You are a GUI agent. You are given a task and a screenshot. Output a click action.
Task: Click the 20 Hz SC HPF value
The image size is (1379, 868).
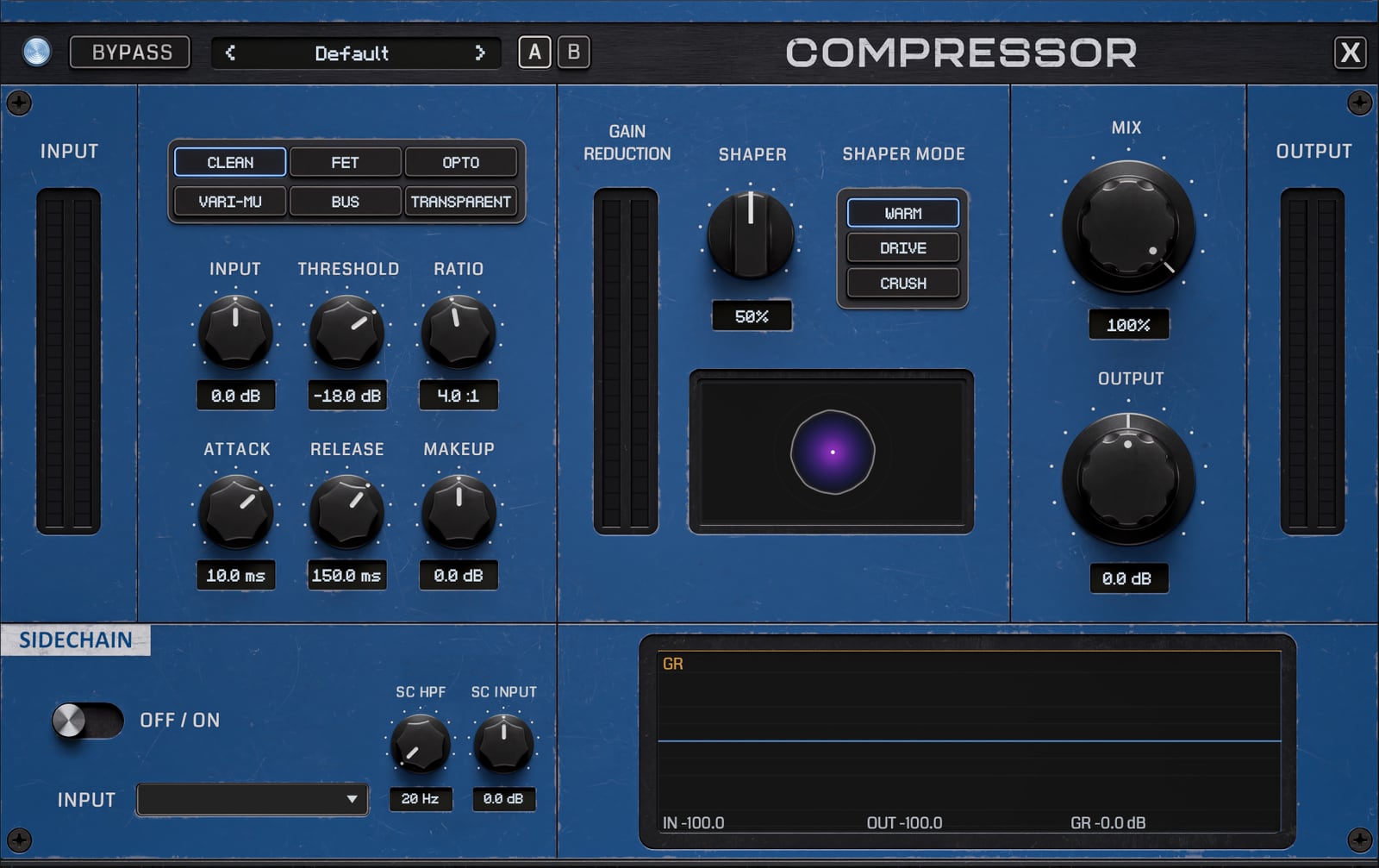click(x=420, y=799)
